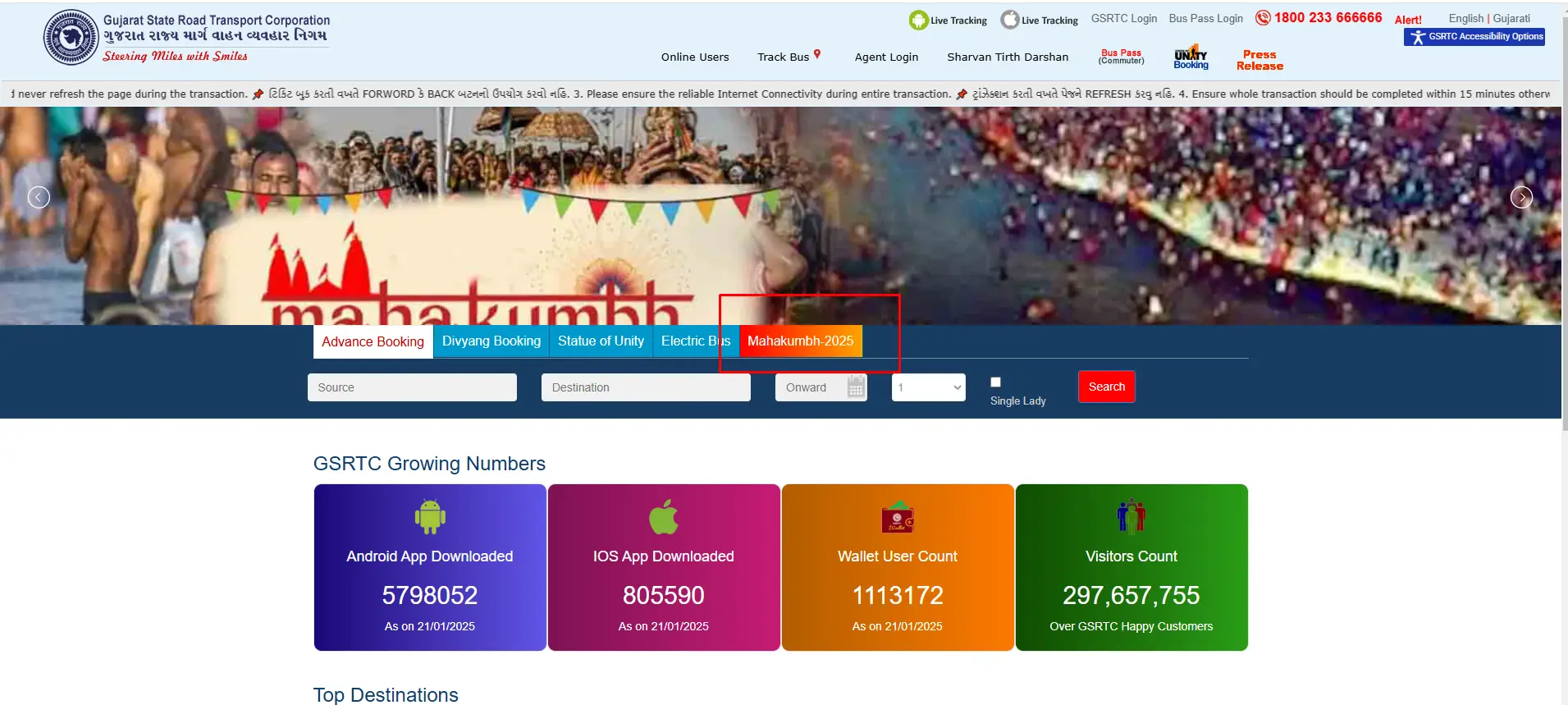Select the Divyang Booking tab
The width and height of the screenshot is (1568, 705).
pyautogui.click(x=491, y=341)
